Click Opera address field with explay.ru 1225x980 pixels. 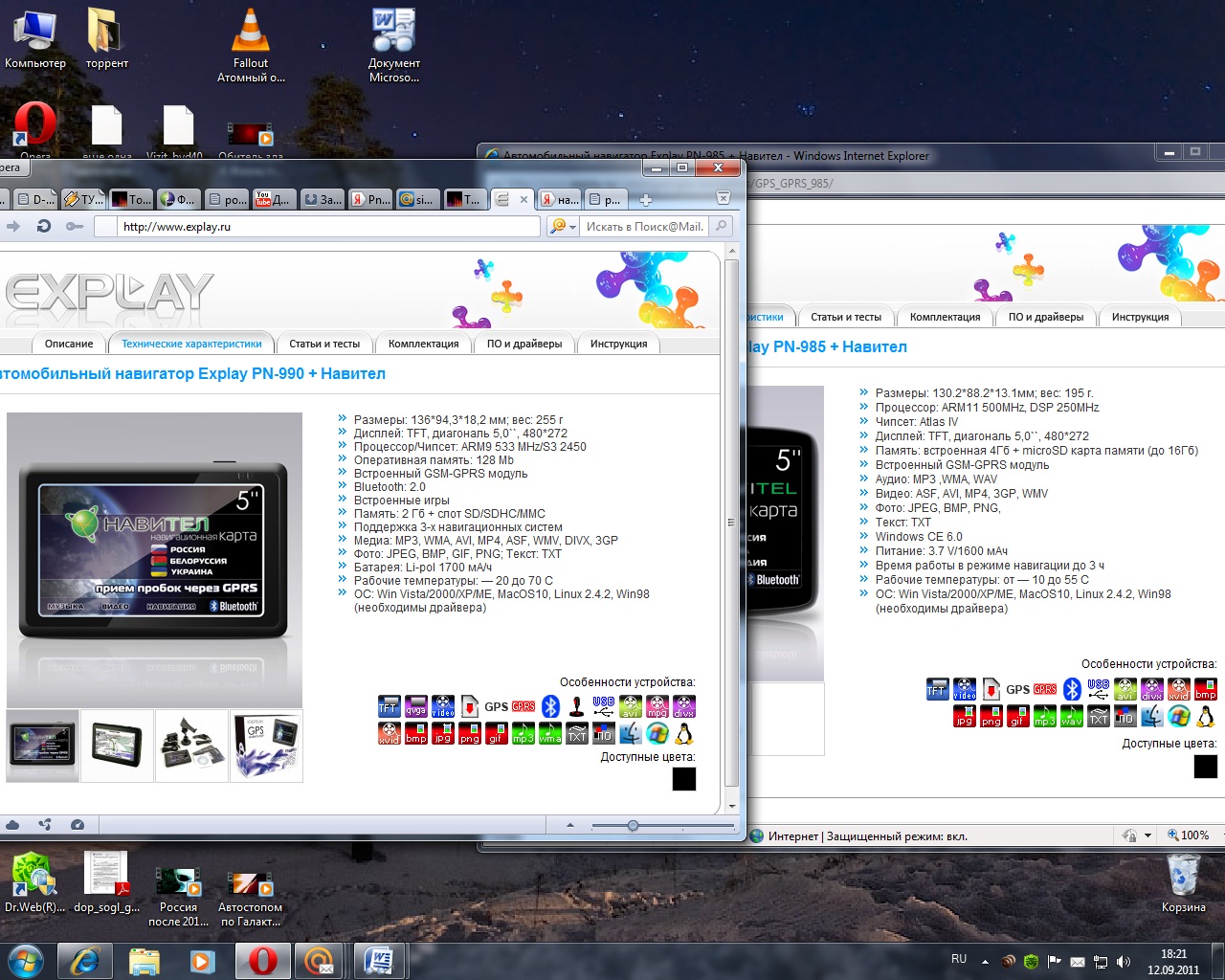(317, 227)
